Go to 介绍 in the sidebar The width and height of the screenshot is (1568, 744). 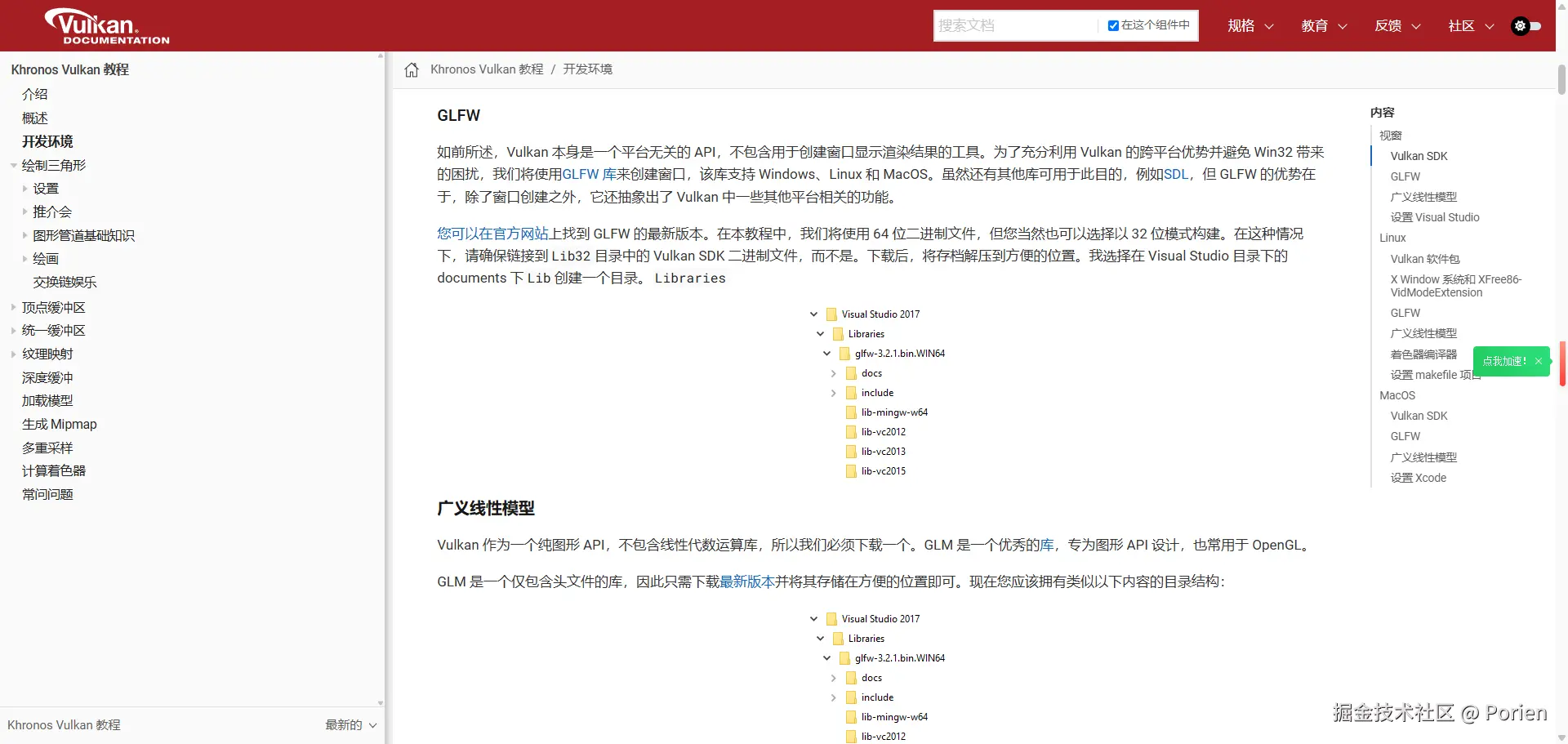point(35,95)
